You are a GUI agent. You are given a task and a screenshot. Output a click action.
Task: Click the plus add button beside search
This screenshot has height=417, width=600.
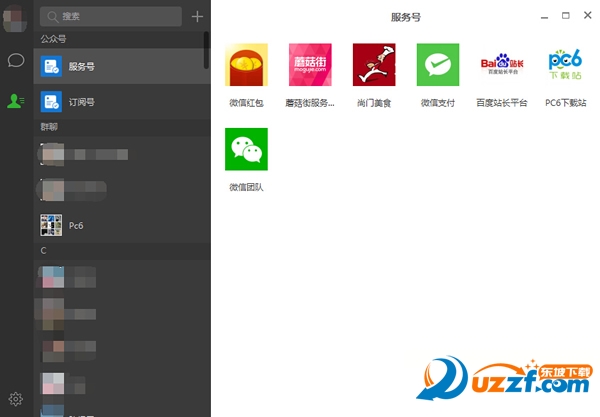(x=197, y=16)
